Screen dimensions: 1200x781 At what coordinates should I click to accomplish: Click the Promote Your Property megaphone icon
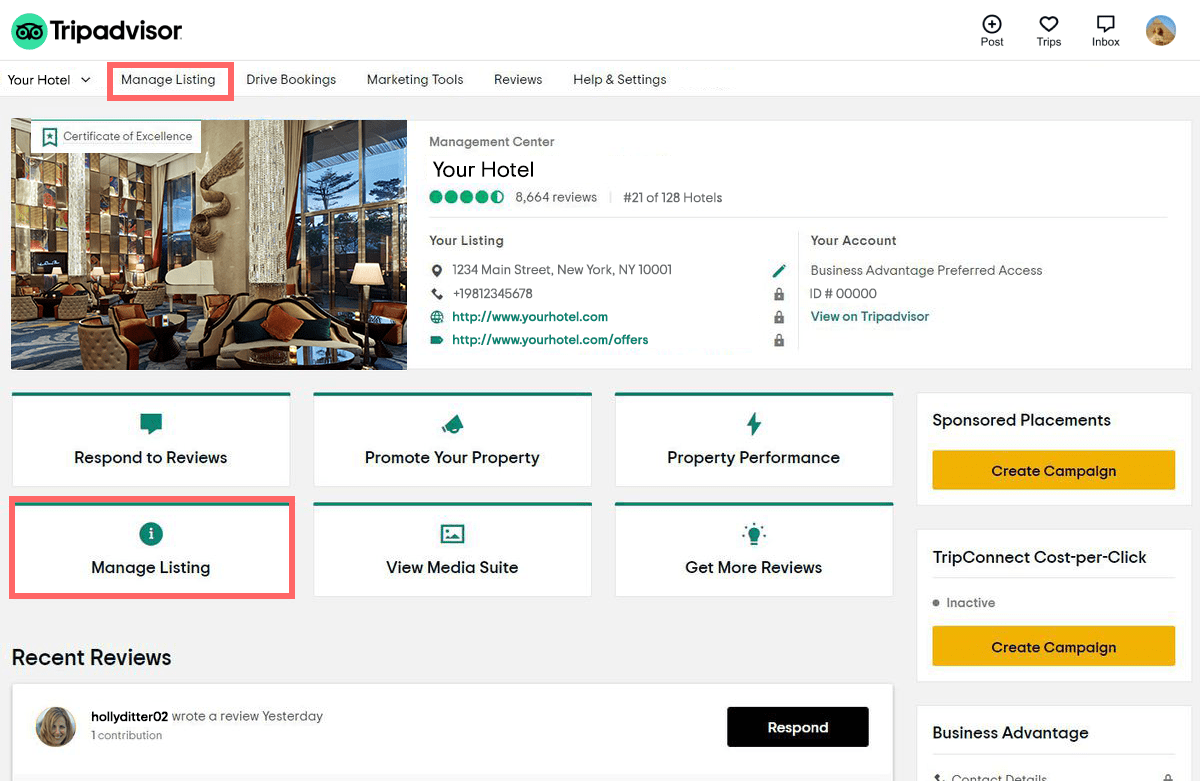pos(452,425)
